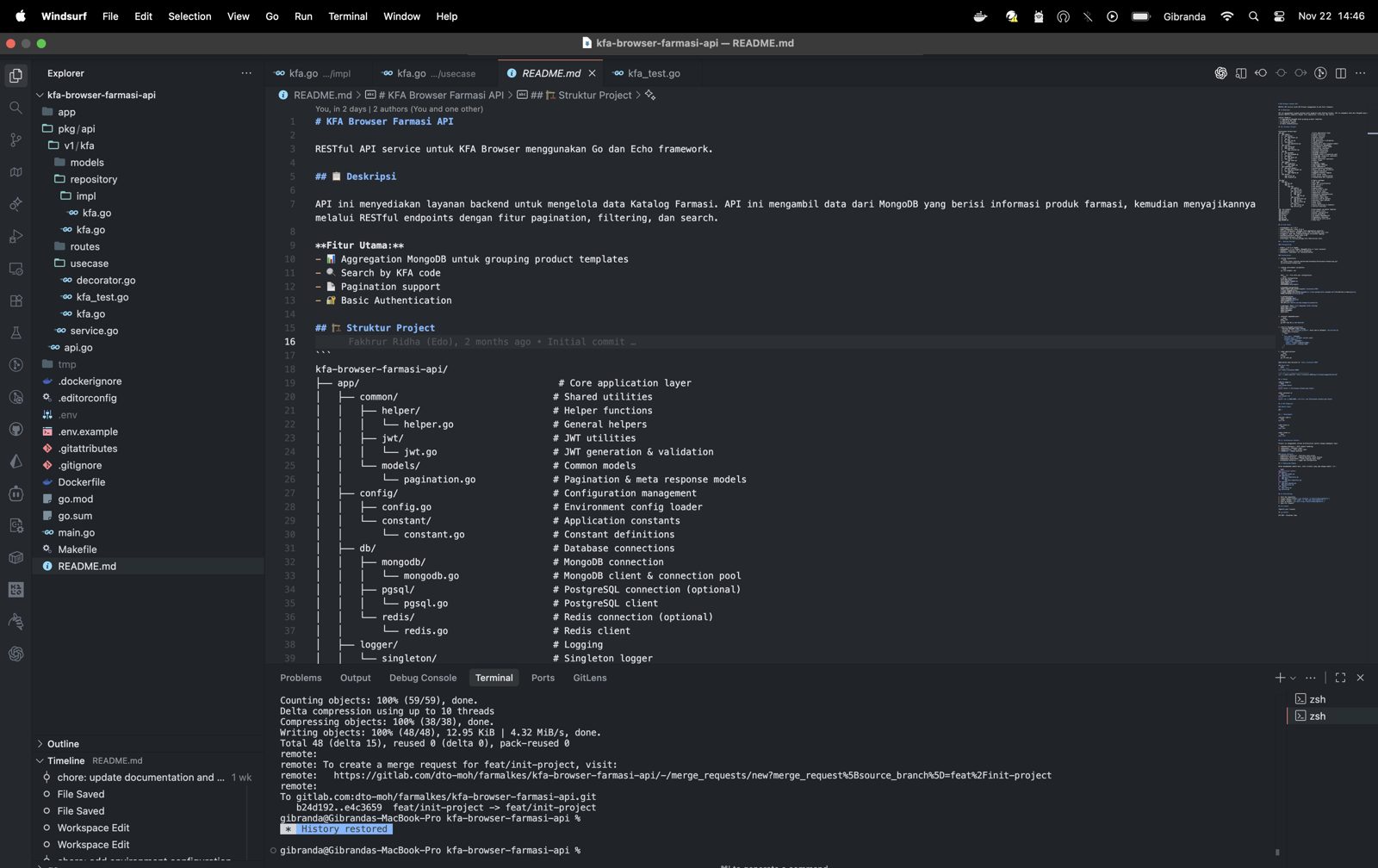Image resolution: width=1378 pixels, height=868 pixels.
Task: Open the Go menu
Action: point(272,16)
